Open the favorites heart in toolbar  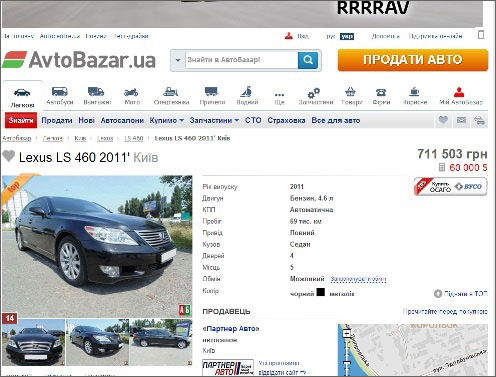[x=443, y=120]
